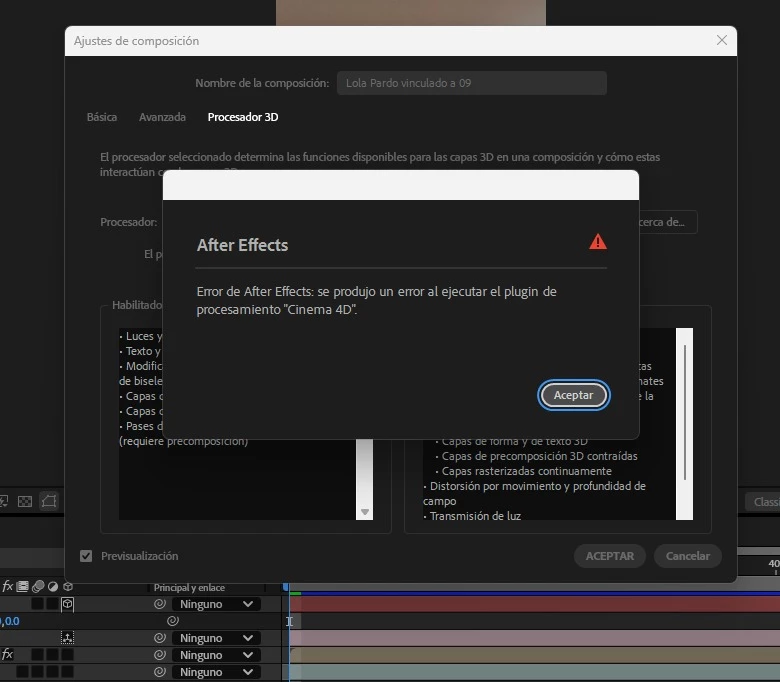The image size is (780, 682).
Task: Click the red warning triangle icon
Action: coord(598,242)
